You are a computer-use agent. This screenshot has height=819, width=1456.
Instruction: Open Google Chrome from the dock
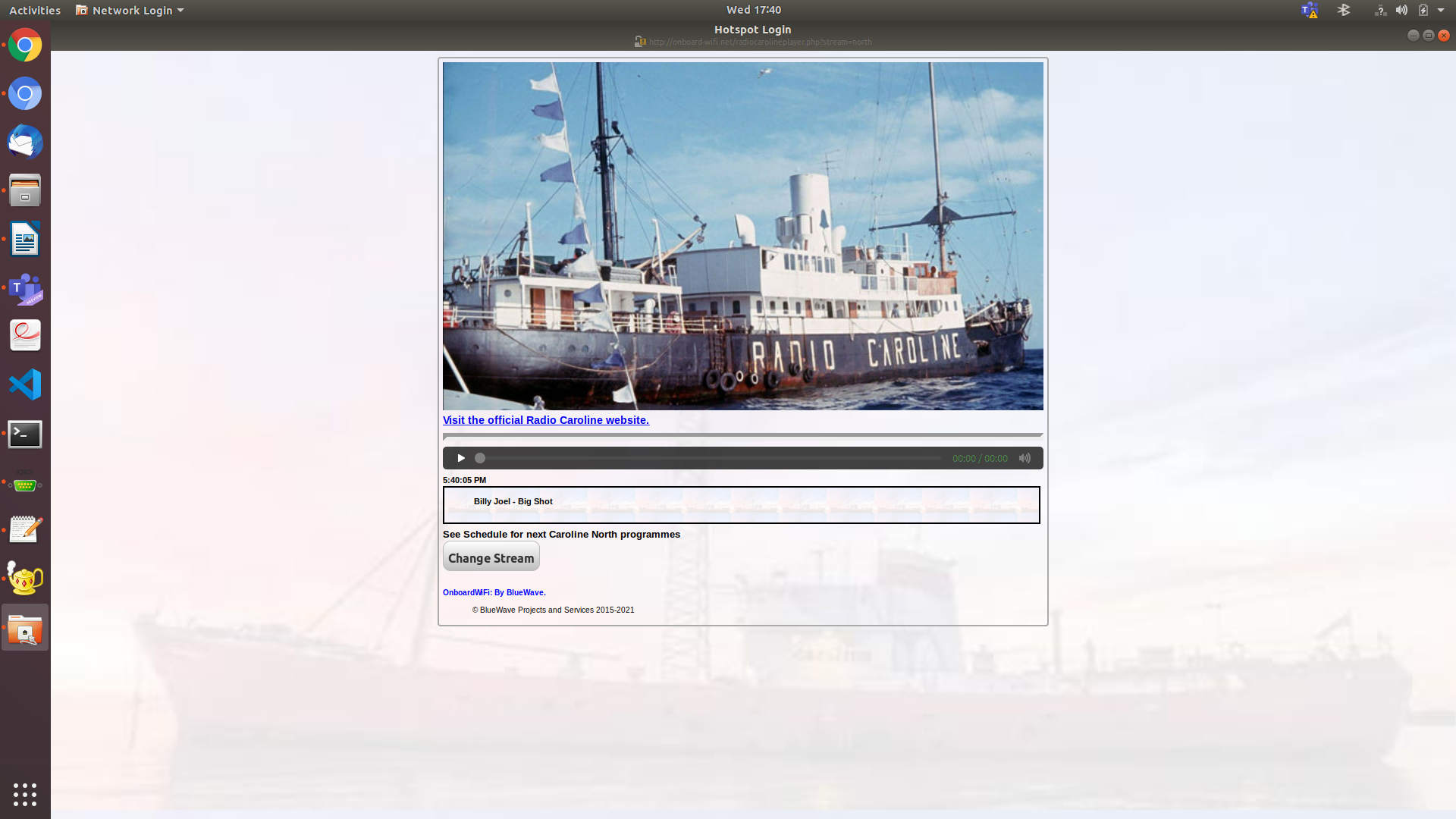25,45
